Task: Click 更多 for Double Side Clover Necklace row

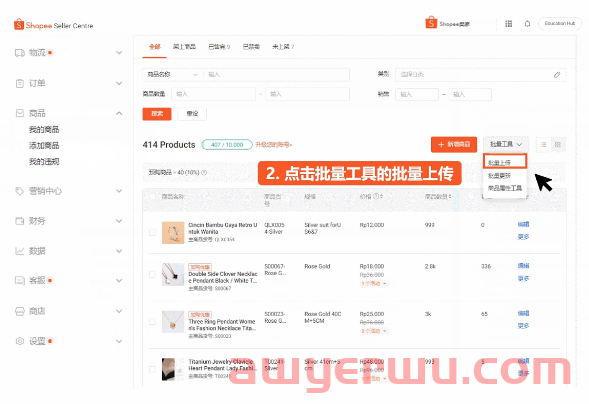Action: pyautogui.click(x=523, y=278)
